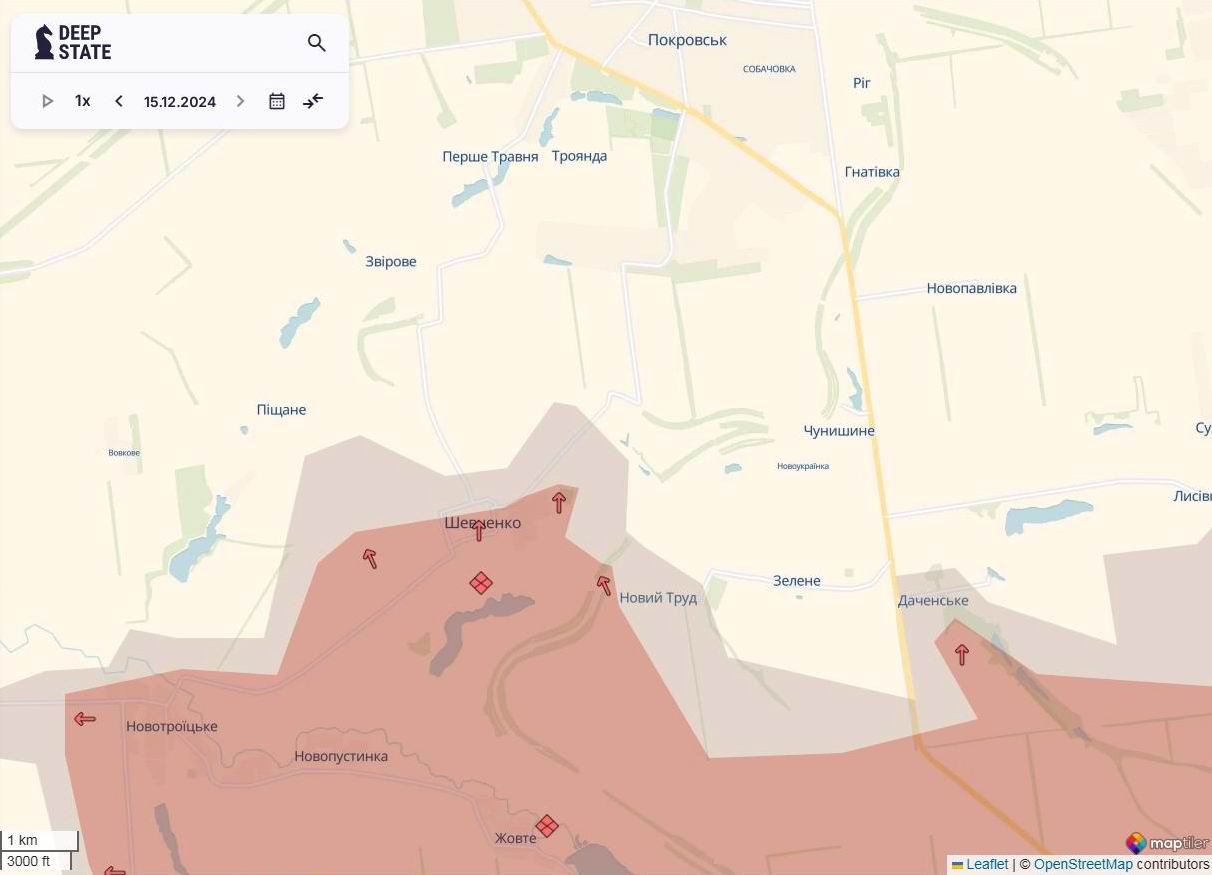Viewport: 1212px width, 875px height.
Task: Click the attack arrow south of Даченське
Action: (962, 655)
